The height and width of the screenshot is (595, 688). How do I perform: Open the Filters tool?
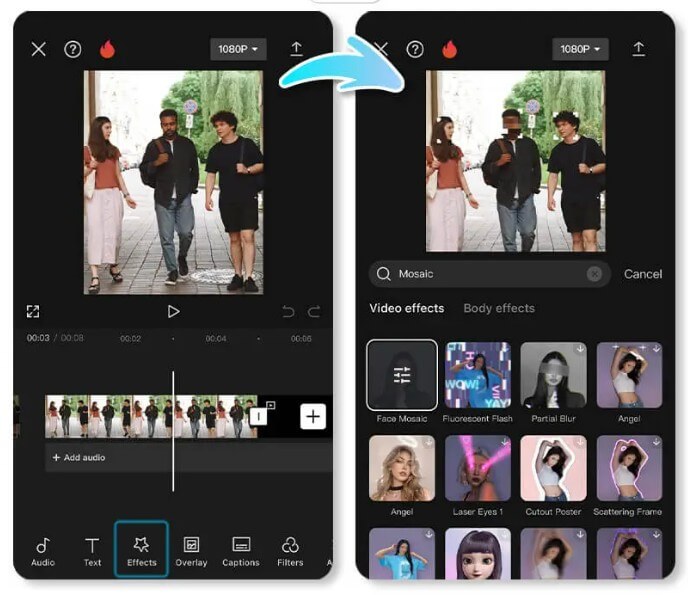point(290,552)
